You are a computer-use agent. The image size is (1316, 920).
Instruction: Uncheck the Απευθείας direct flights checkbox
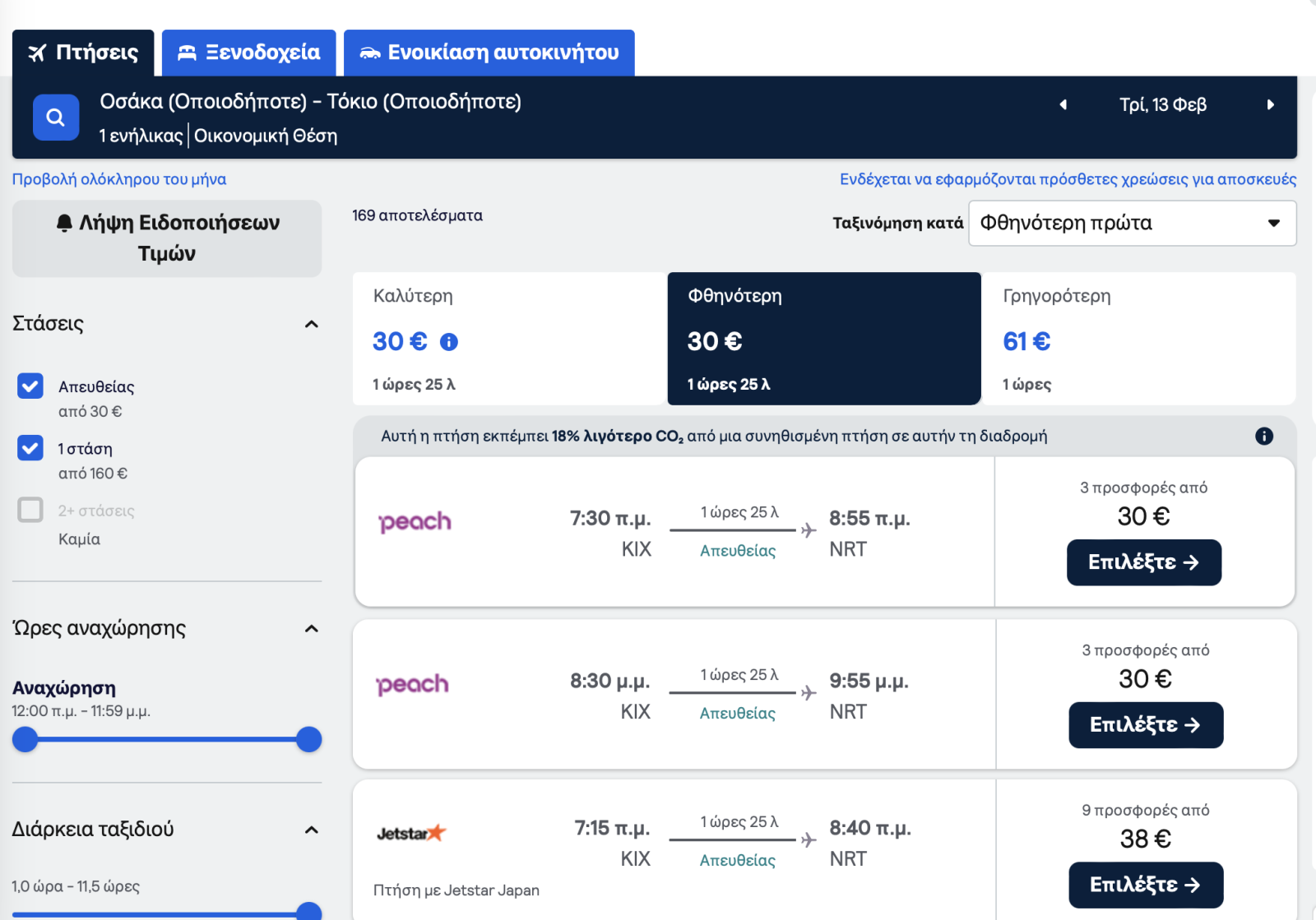30,386
